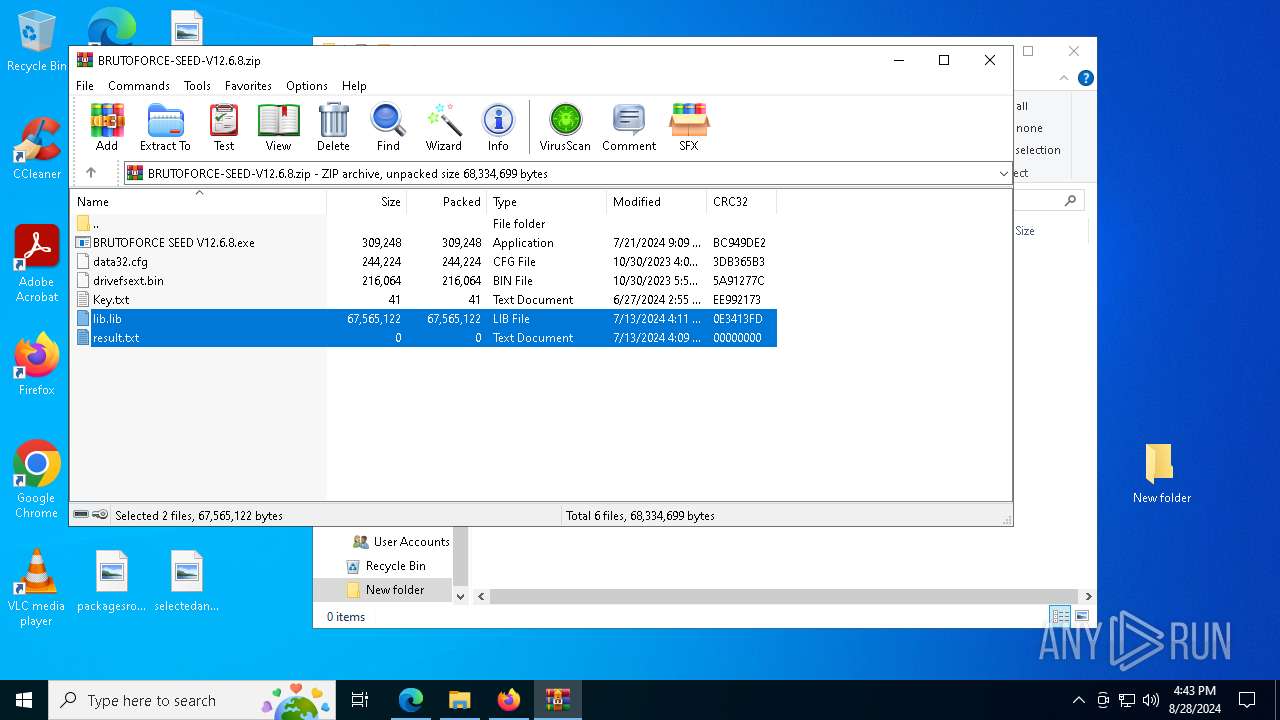Select the Key.txt file

pos(425,300)
